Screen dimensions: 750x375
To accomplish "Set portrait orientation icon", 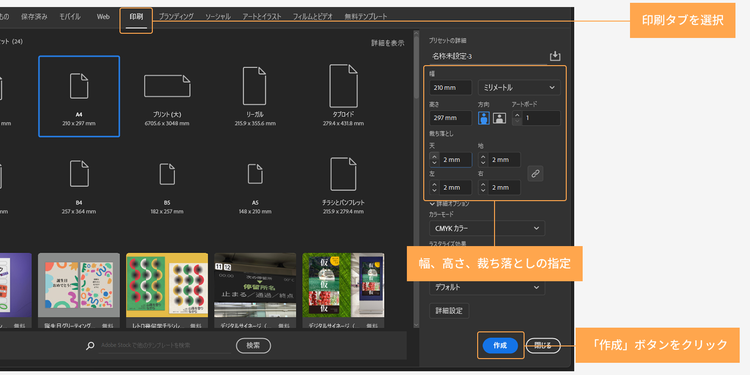I will pyautogui.click(x=484, y=118).
